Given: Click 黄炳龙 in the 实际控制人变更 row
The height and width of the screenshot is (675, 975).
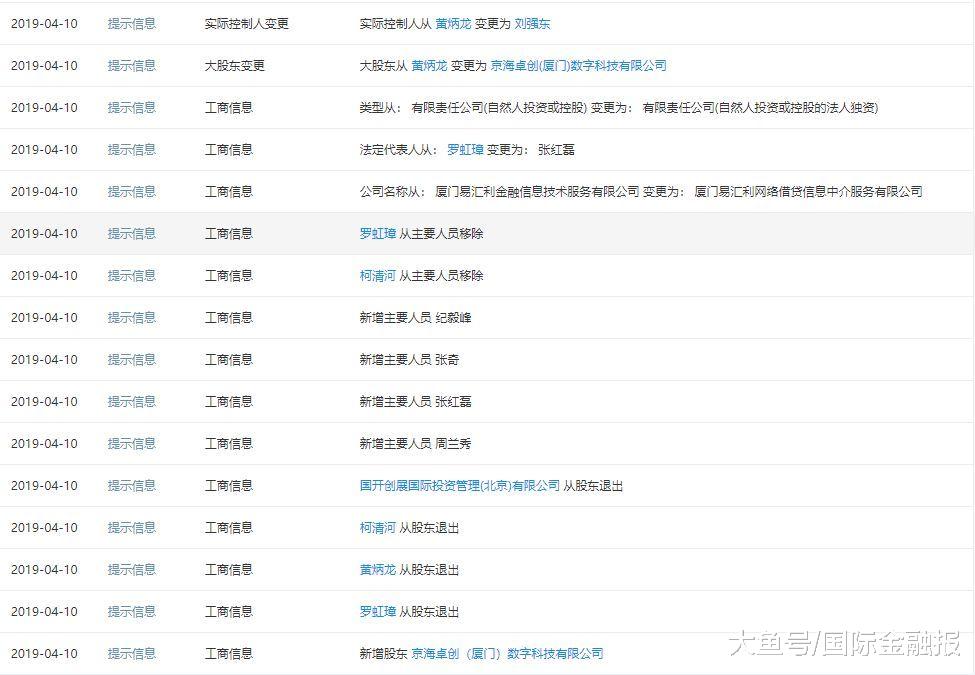Looking at the screenshot, I should click(453, 23).
